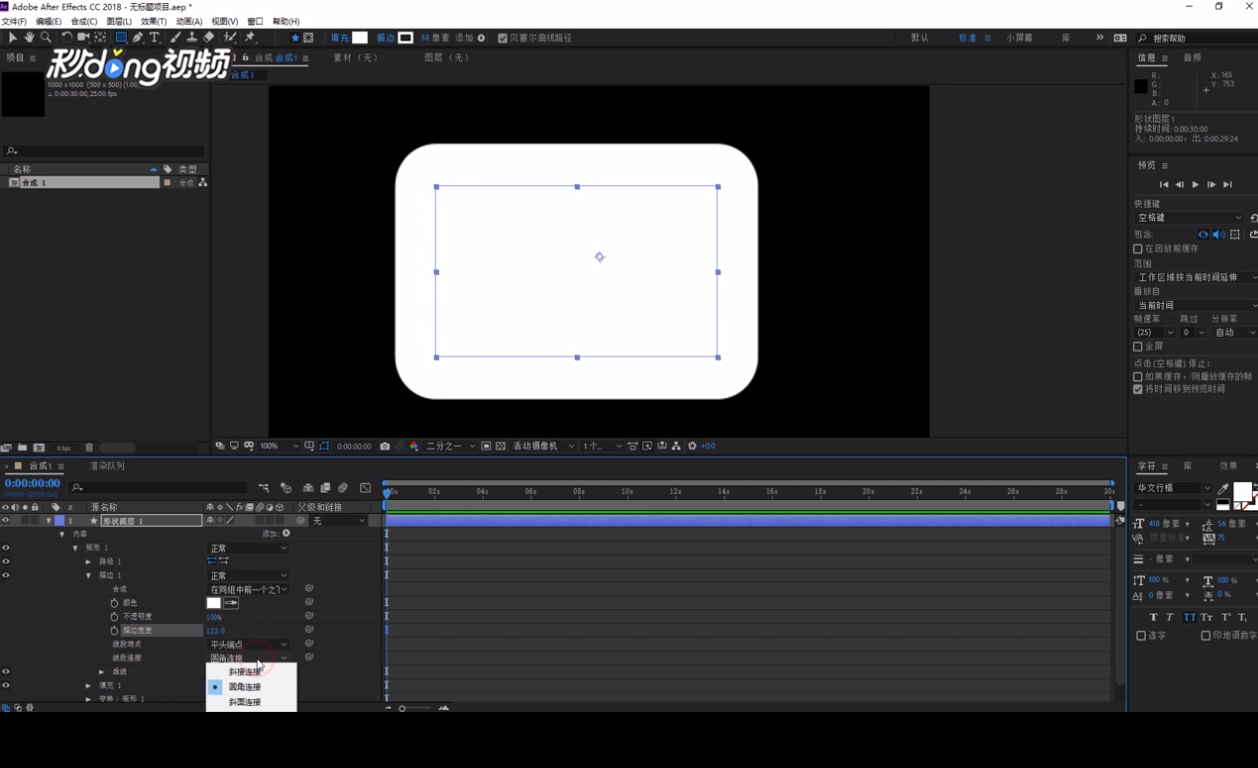The image size is (1258, 768).
Task: Click the 添加 add button in toolbar
Action: [481, 38]
